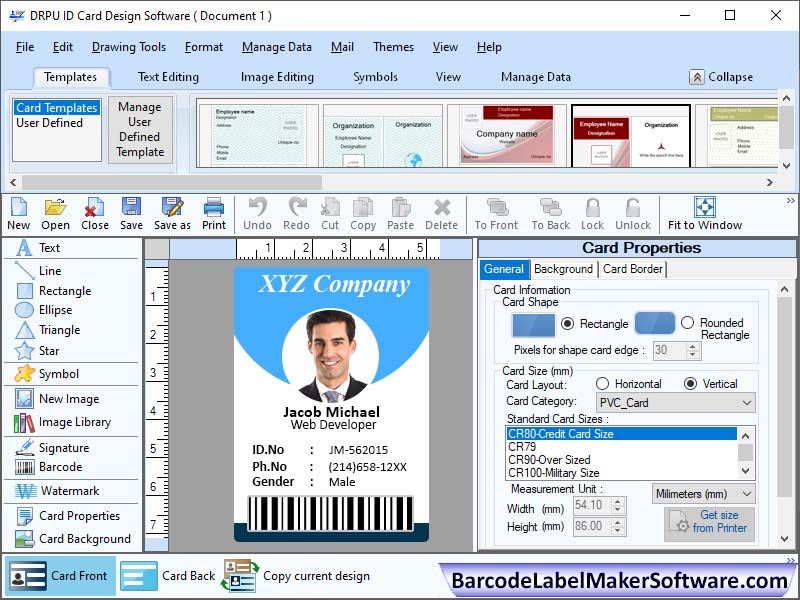Open the Themes menu

[x=393, y=47]
